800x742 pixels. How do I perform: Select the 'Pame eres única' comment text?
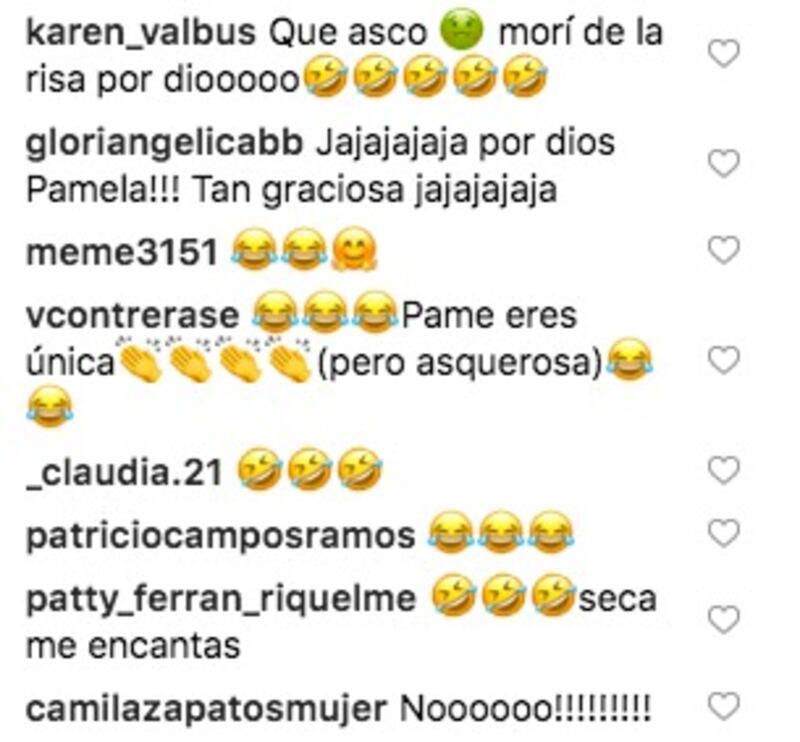tap(301, 339)
